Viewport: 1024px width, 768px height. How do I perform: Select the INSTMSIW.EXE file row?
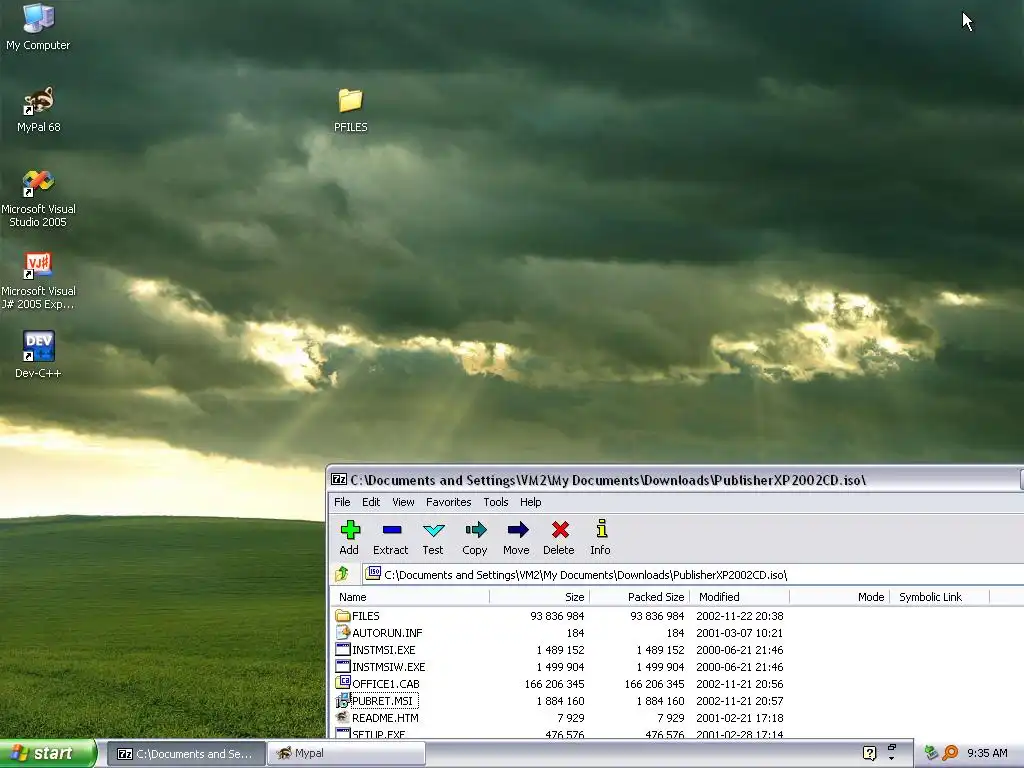[x=562, y=667]
